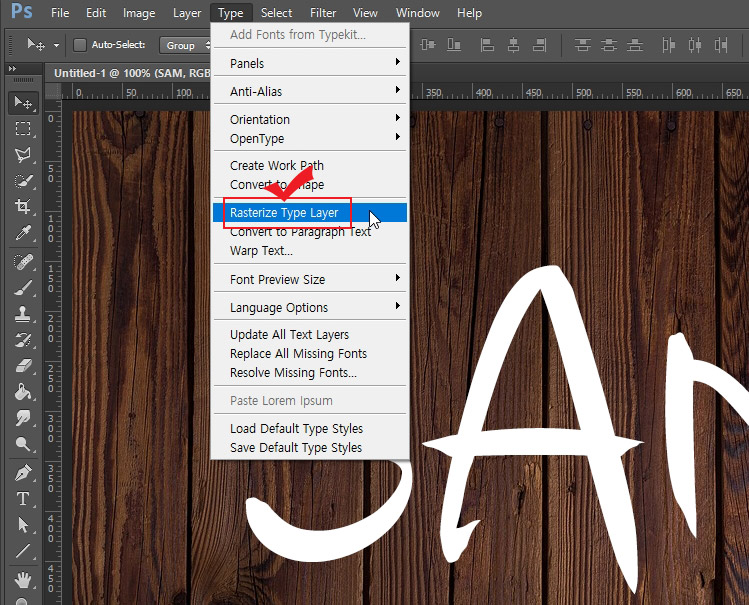Click distribute right edges icon

[721, 45]
